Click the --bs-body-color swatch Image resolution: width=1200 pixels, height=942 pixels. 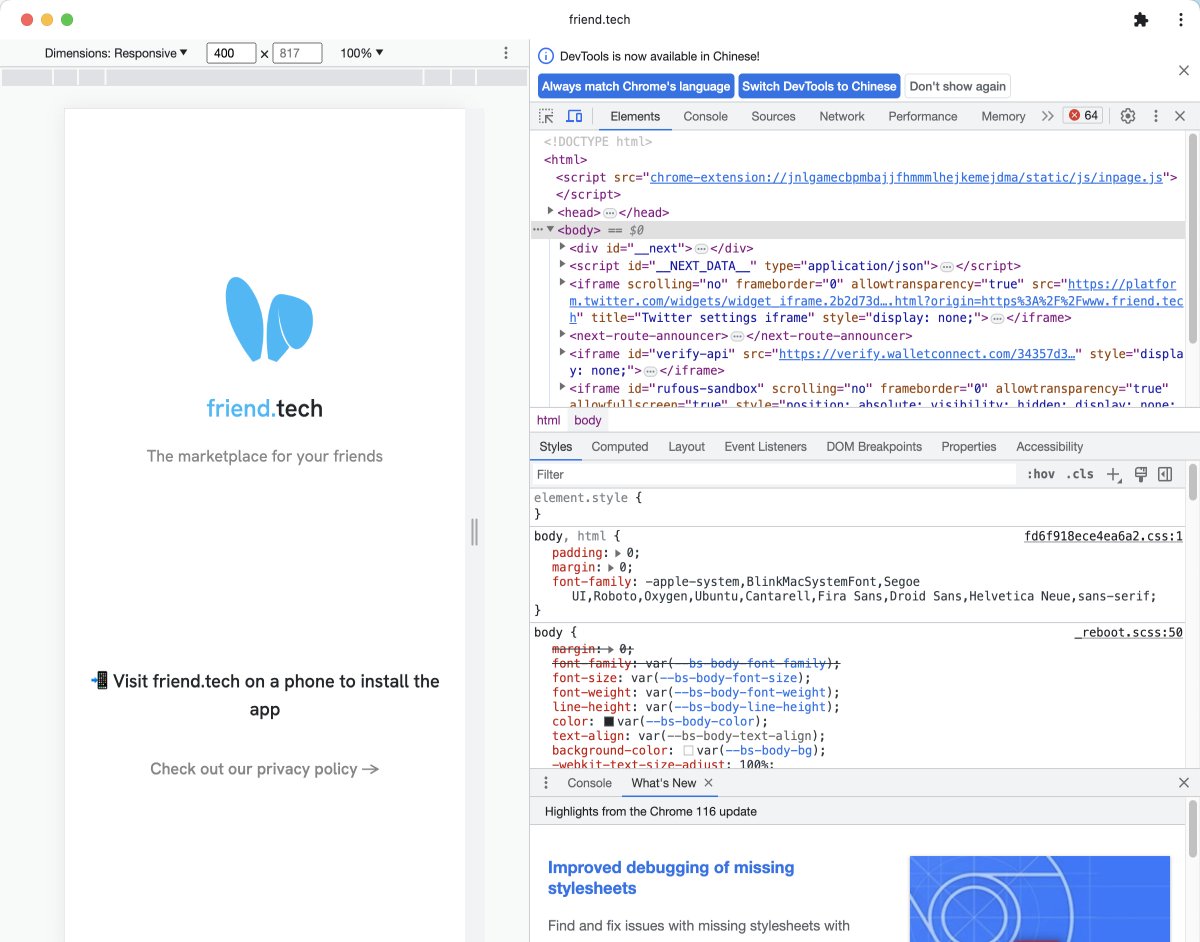coord(609,721)
